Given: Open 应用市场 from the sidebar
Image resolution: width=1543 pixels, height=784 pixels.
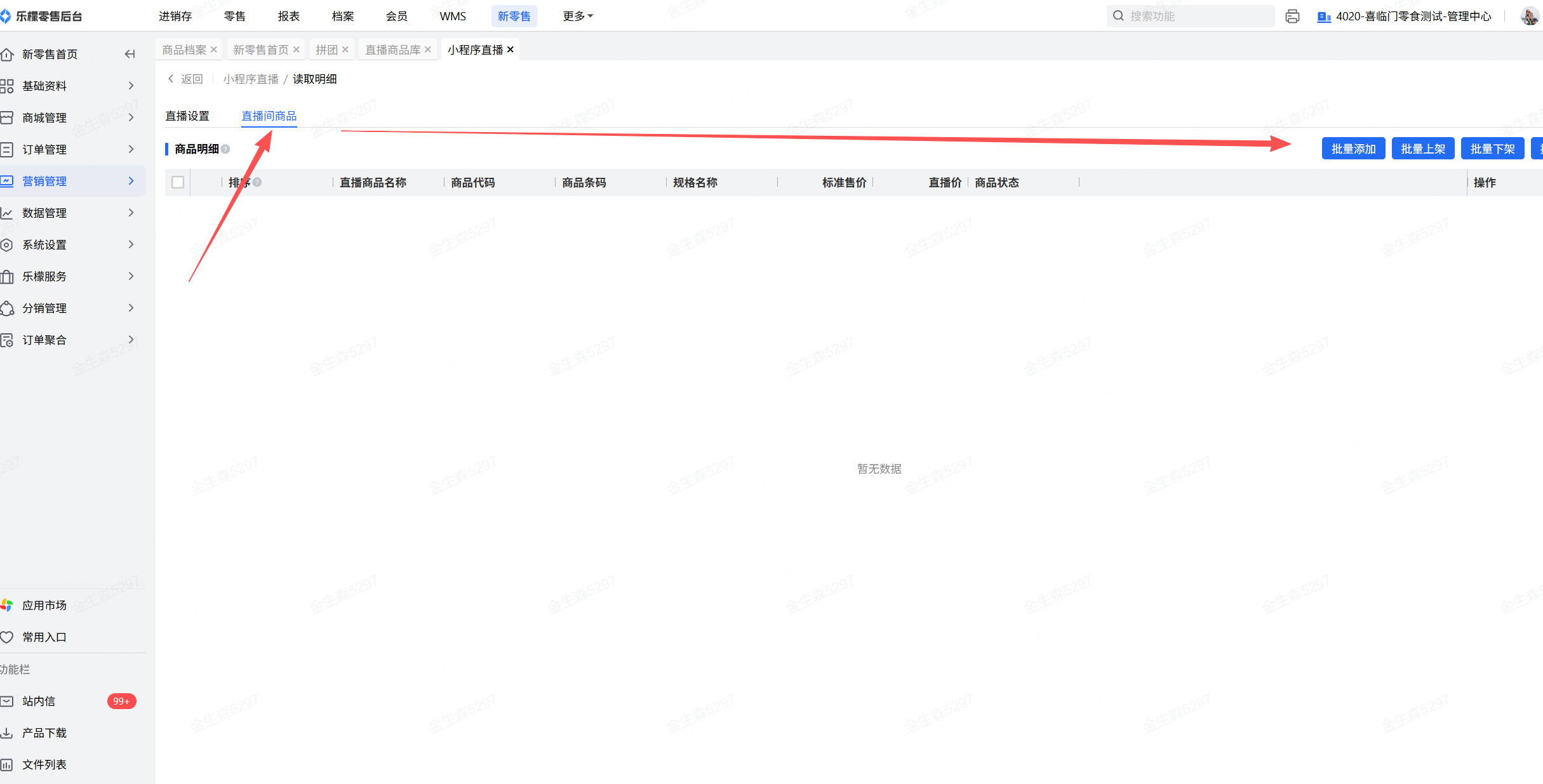Looking at the screenshot, I should [x=44, y=605].
